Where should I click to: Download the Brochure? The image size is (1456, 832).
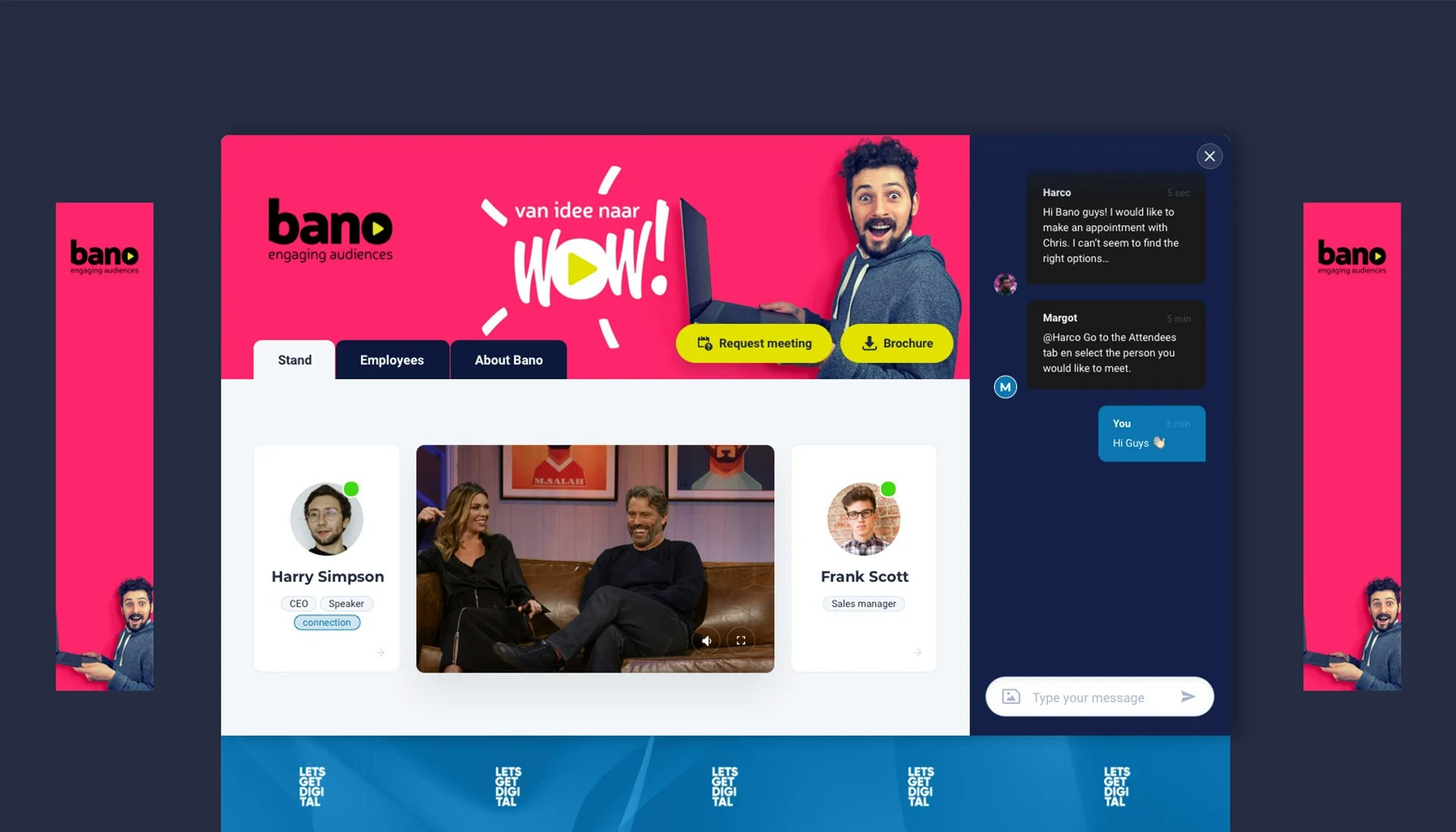pyautogui.click(x=897, y=343)
